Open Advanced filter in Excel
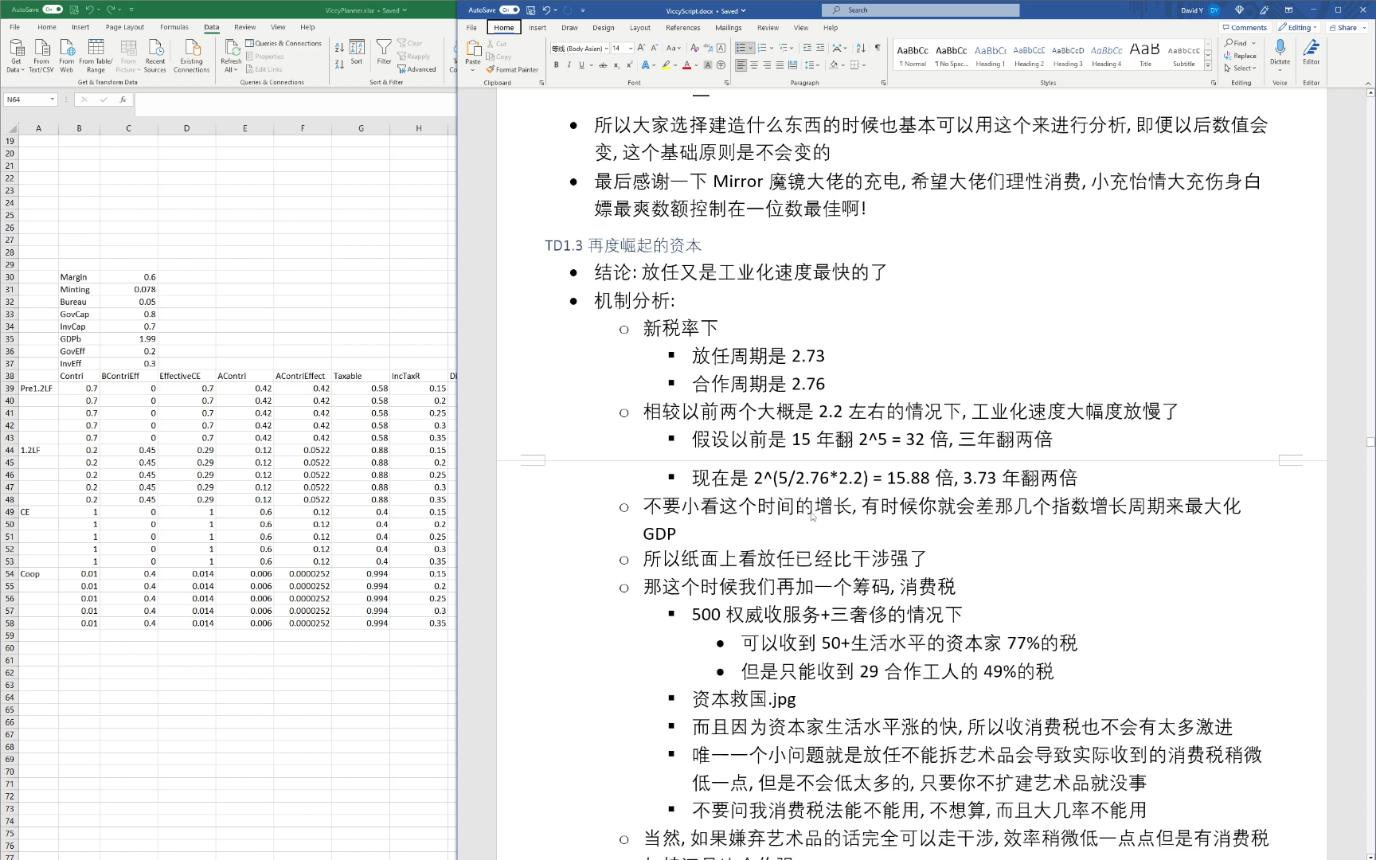Screen dimensions: 1376x860 click(x=417, y=69)
